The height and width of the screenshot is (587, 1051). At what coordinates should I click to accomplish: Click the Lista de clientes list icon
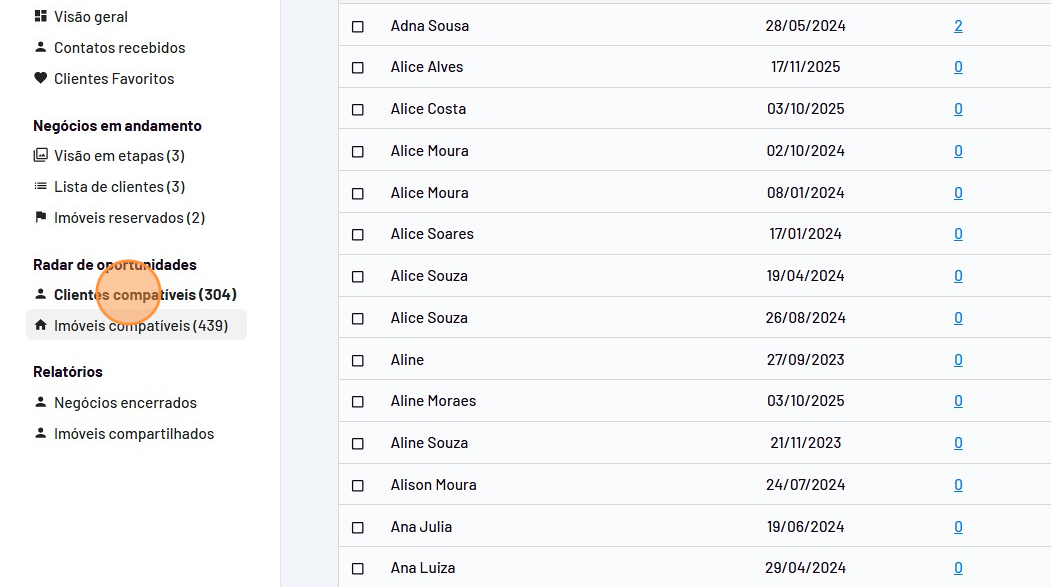[40, 186]
